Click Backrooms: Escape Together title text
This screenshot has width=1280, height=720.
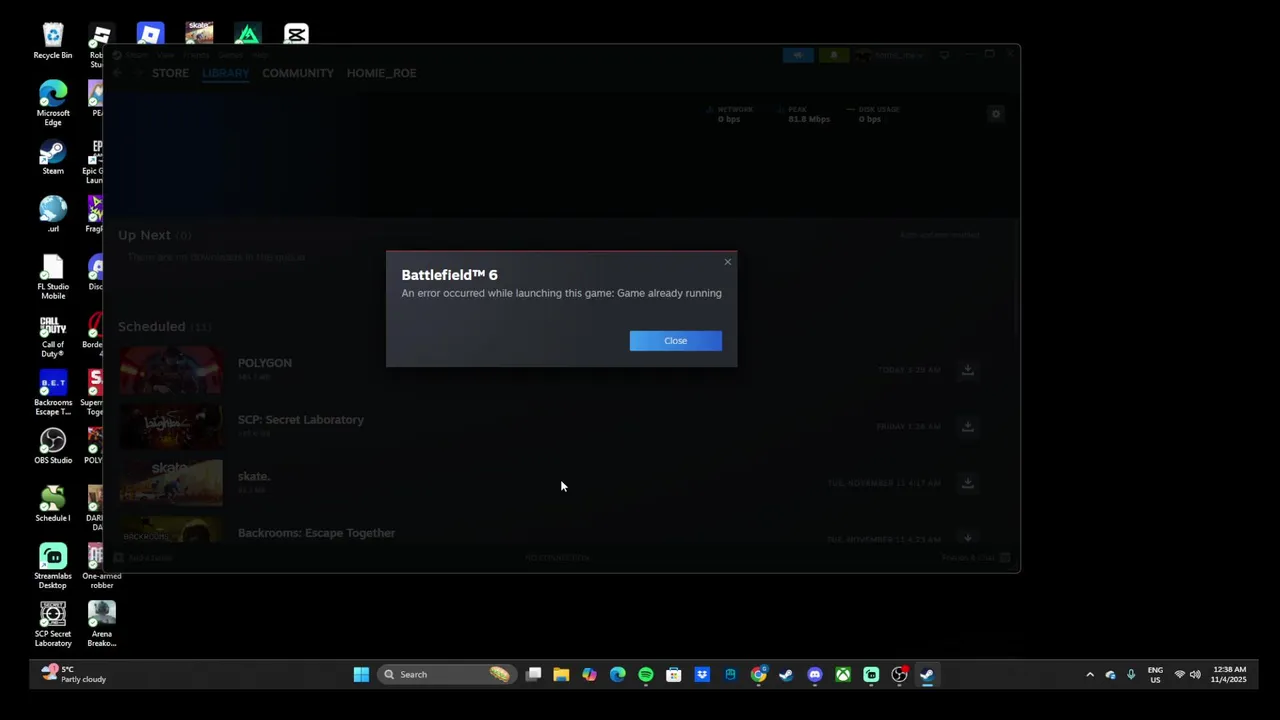pyautogui.click(x=317, y=533)
